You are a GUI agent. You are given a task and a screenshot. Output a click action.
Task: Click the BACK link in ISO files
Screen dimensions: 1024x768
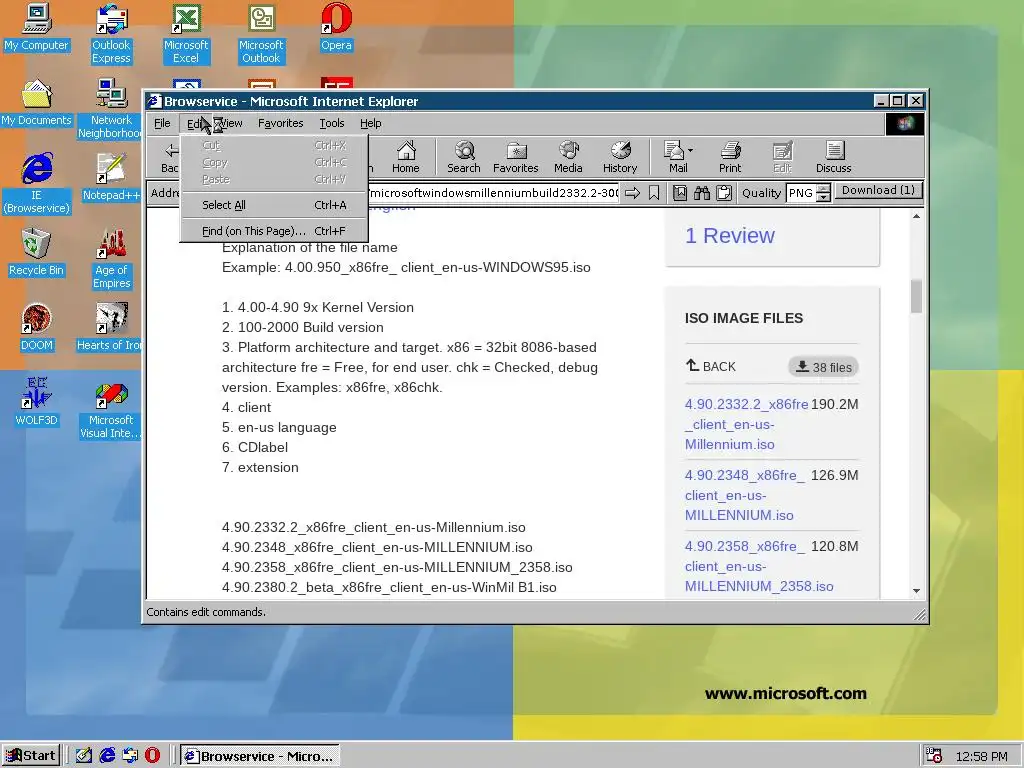coord(711,366)
